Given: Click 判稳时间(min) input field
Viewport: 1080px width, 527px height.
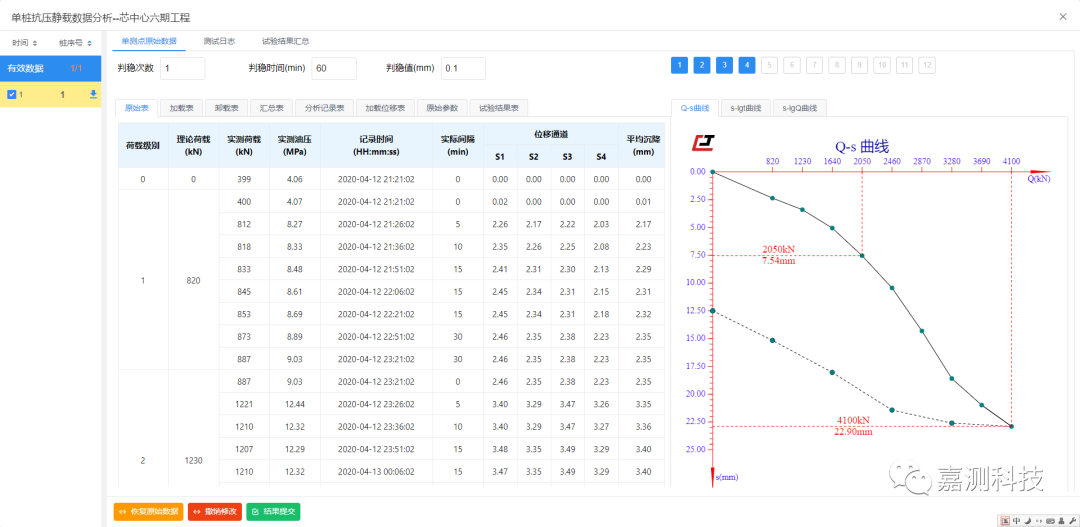Looking at the screenshot, I should click(334, 69).
